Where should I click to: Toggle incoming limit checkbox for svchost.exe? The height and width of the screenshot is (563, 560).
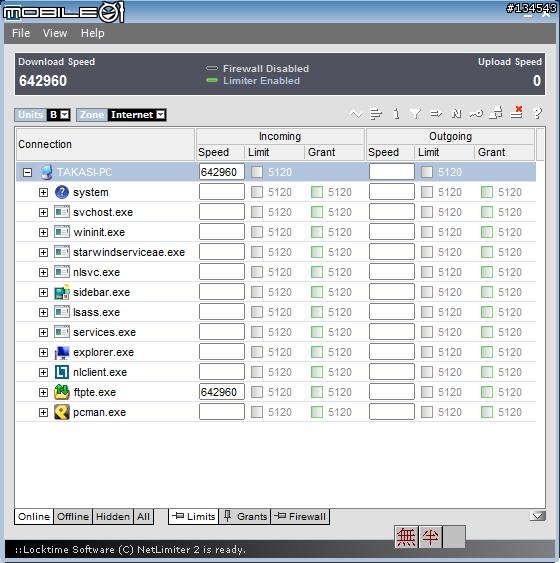click(257, 212)
